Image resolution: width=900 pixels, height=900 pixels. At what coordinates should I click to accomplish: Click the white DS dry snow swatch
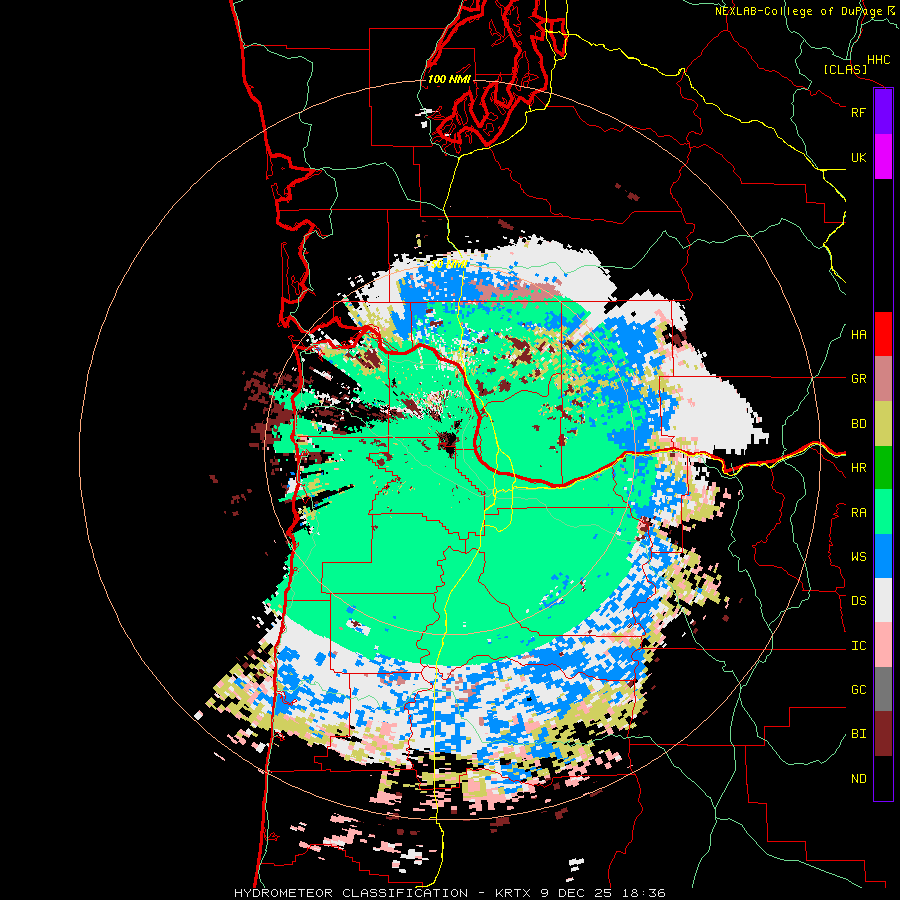tap(883, 600)
